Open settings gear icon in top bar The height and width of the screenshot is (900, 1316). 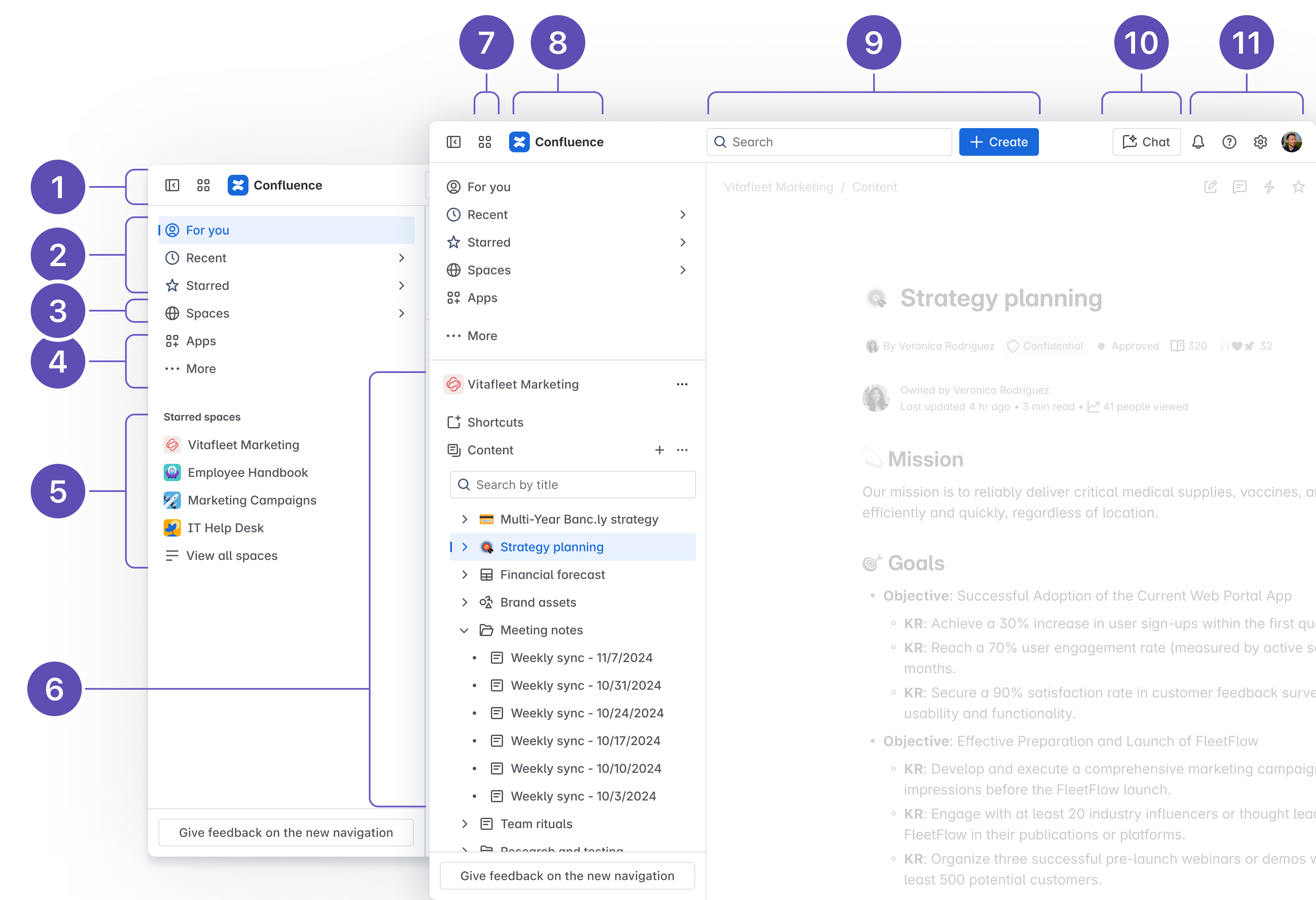(x=1261, y=142)
